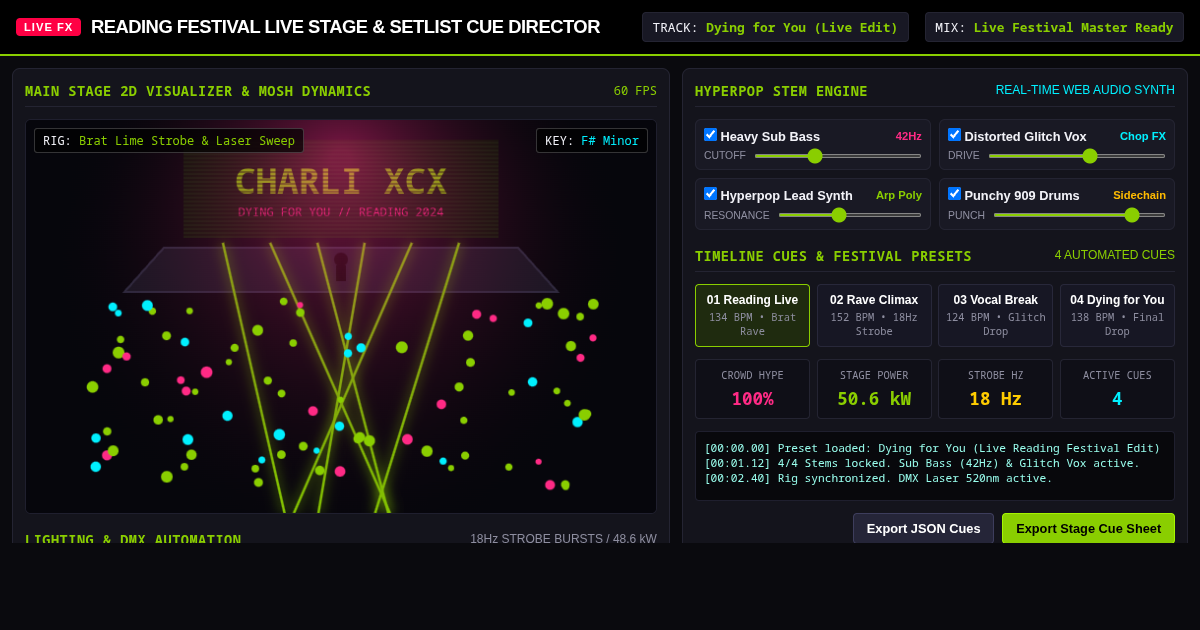The image size is (1200, 630).
Task: Click the ACTIVE CUES 4 stat
Action: (x=1117, y=389)
